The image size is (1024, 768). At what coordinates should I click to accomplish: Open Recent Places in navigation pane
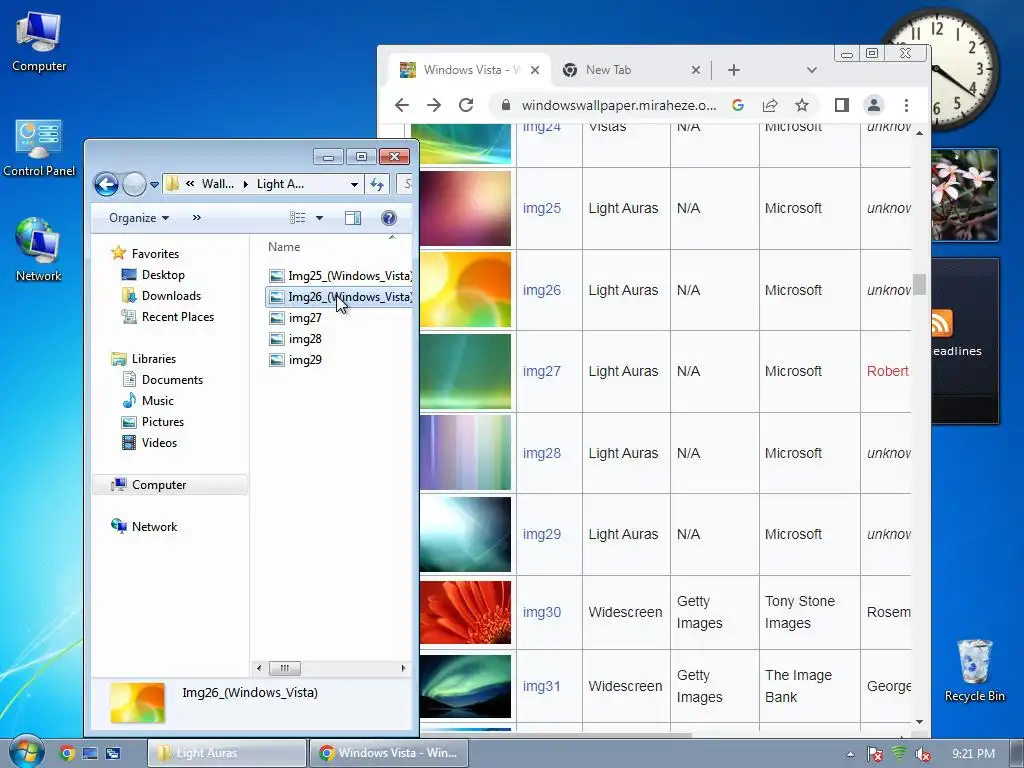point(178,317)
